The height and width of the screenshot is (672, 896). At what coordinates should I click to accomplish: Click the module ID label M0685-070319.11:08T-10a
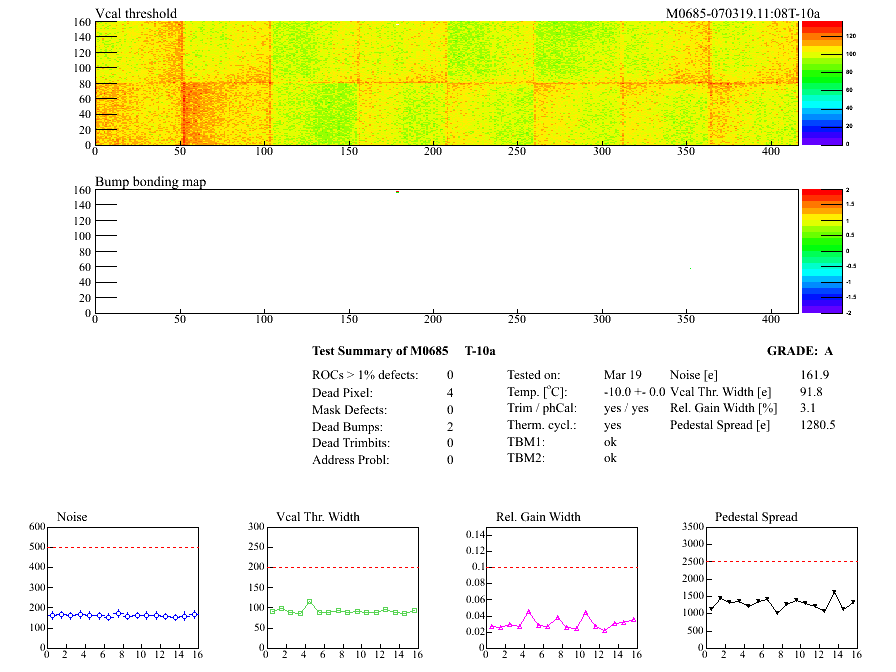pyautogui.click(x=743, y=13)
